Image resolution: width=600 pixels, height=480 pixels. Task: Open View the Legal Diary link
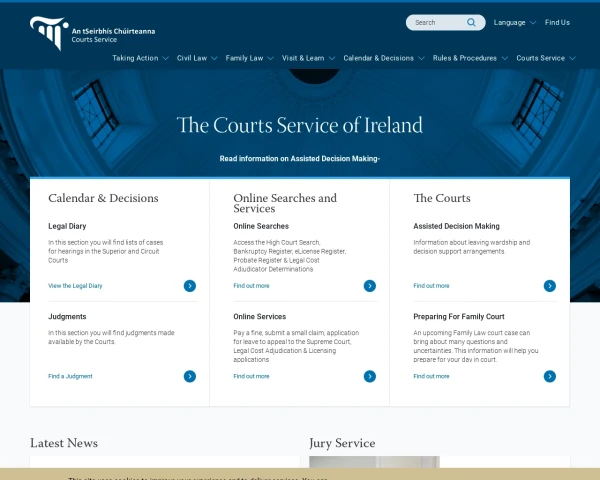pos(75,286)
